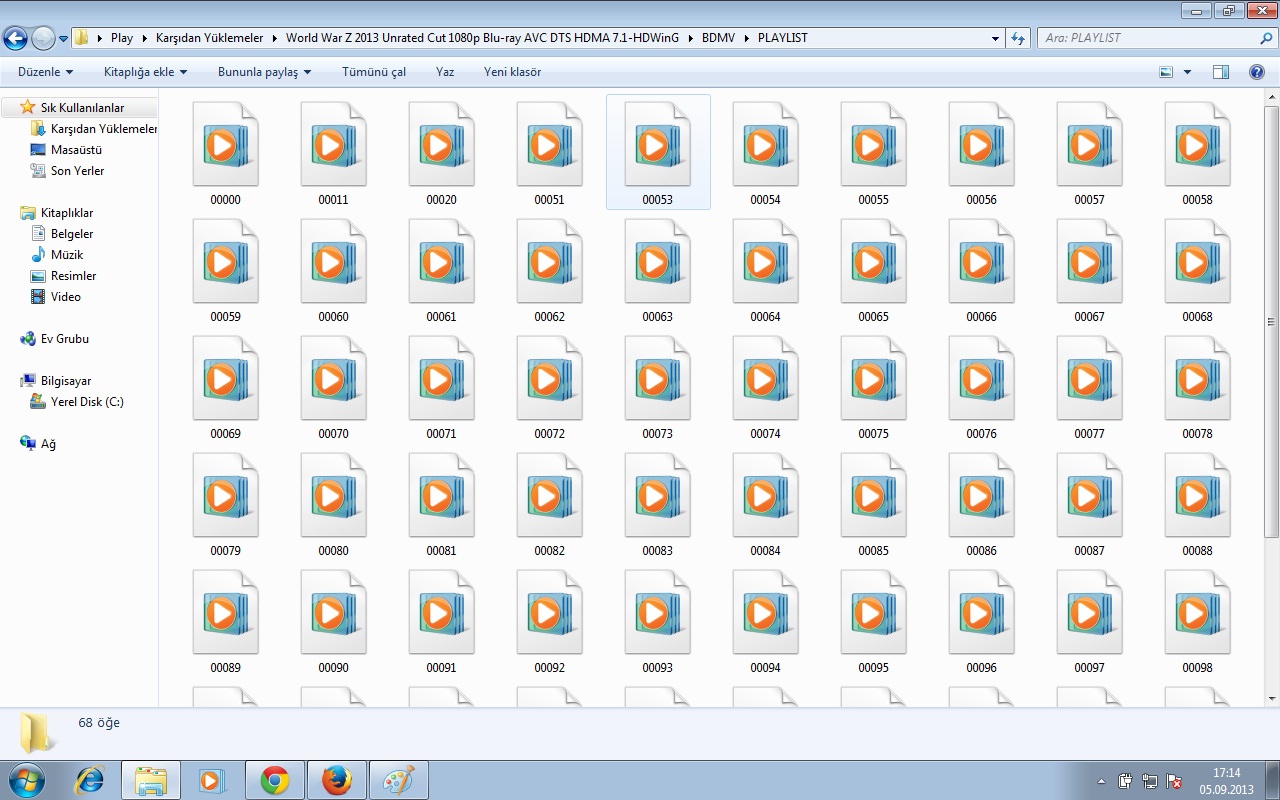Select the highlighted 00053 playlist file

[x=658, y=152]
